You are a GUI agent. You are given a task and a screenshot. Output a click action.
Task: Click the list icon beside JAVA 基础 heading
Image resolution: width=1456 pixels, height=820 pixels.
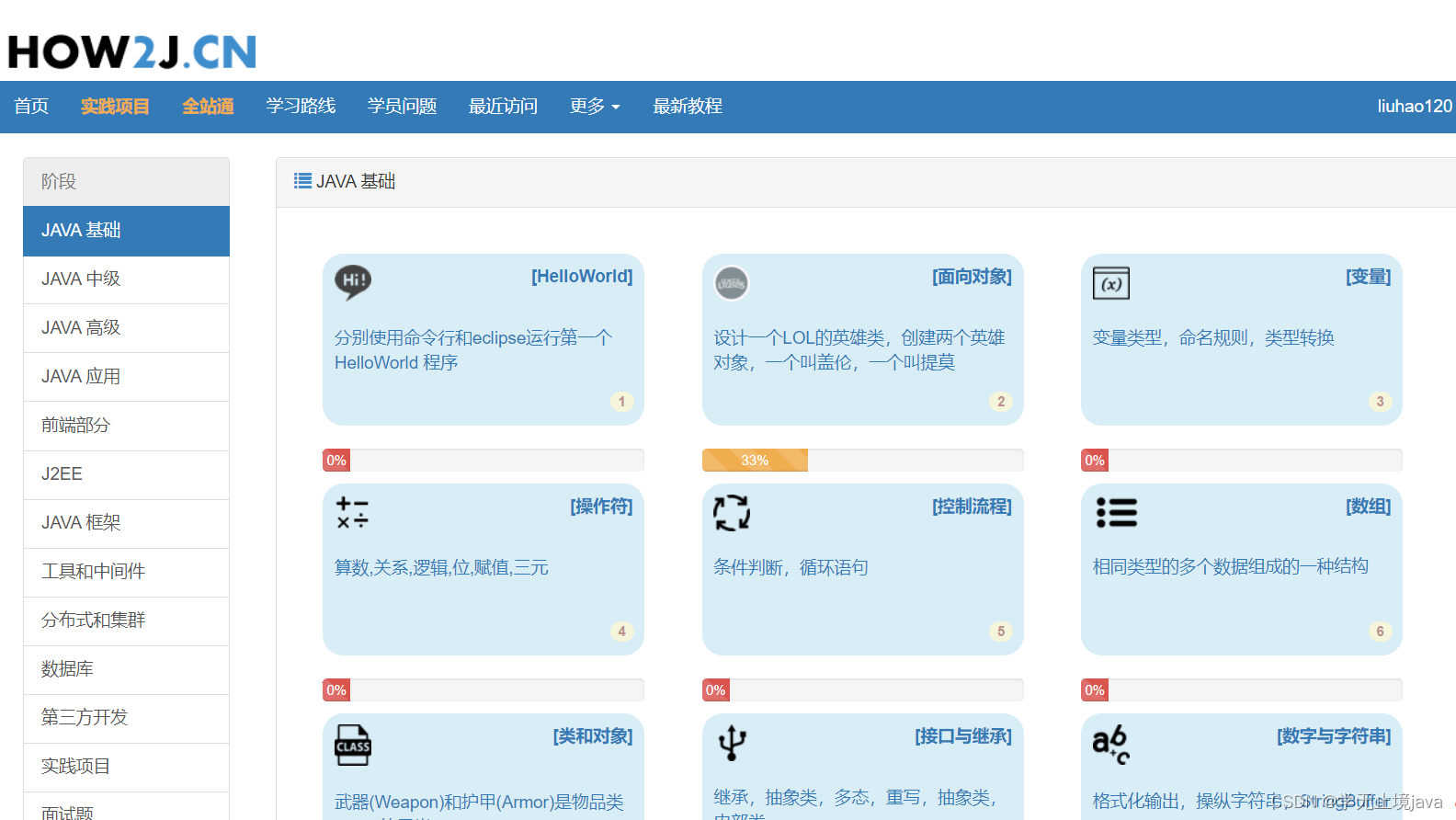coord(302,181)
